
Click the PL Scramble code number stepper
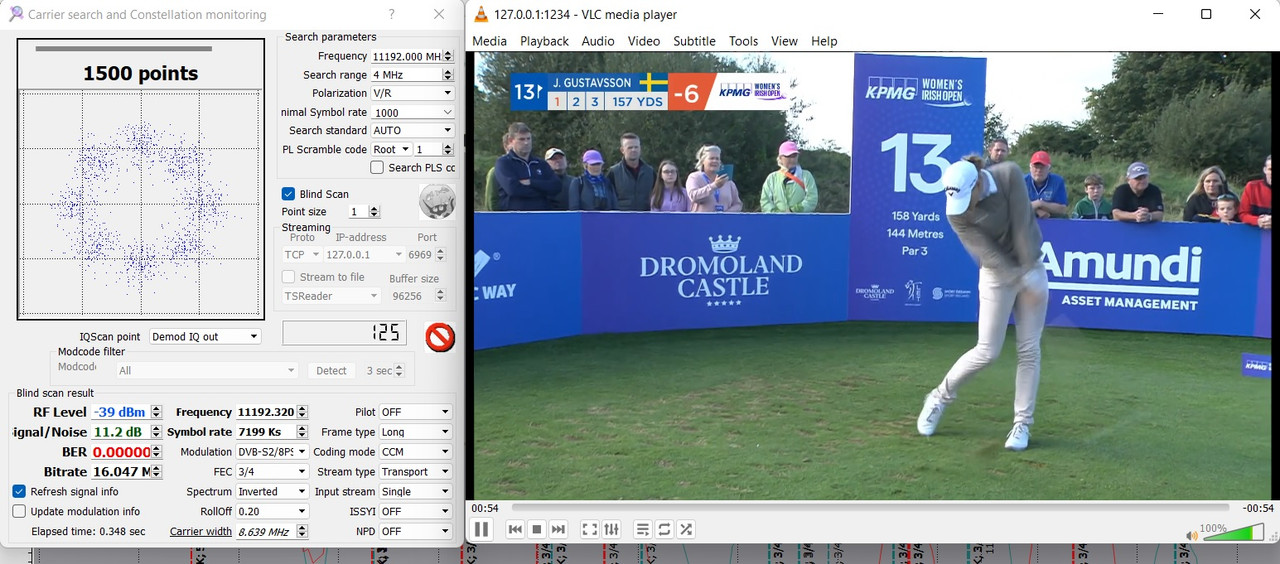pyautogui.click(x=449, y=149)
